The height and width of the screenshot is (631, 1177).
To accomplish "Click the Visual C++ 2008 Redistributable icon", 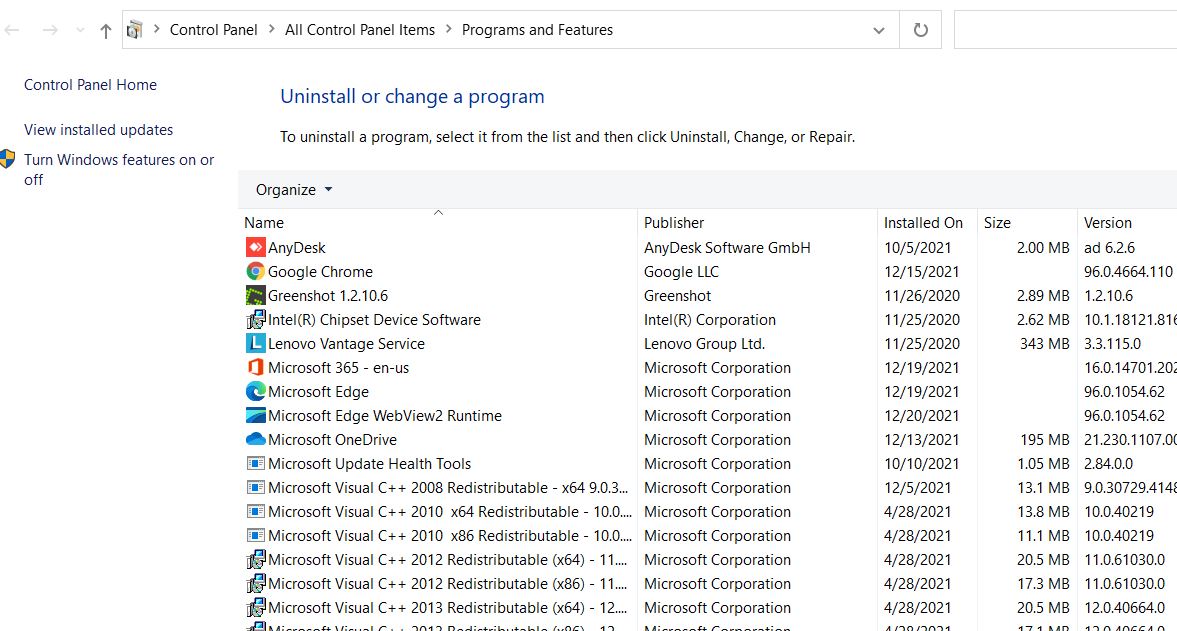I will pos(255,487).
